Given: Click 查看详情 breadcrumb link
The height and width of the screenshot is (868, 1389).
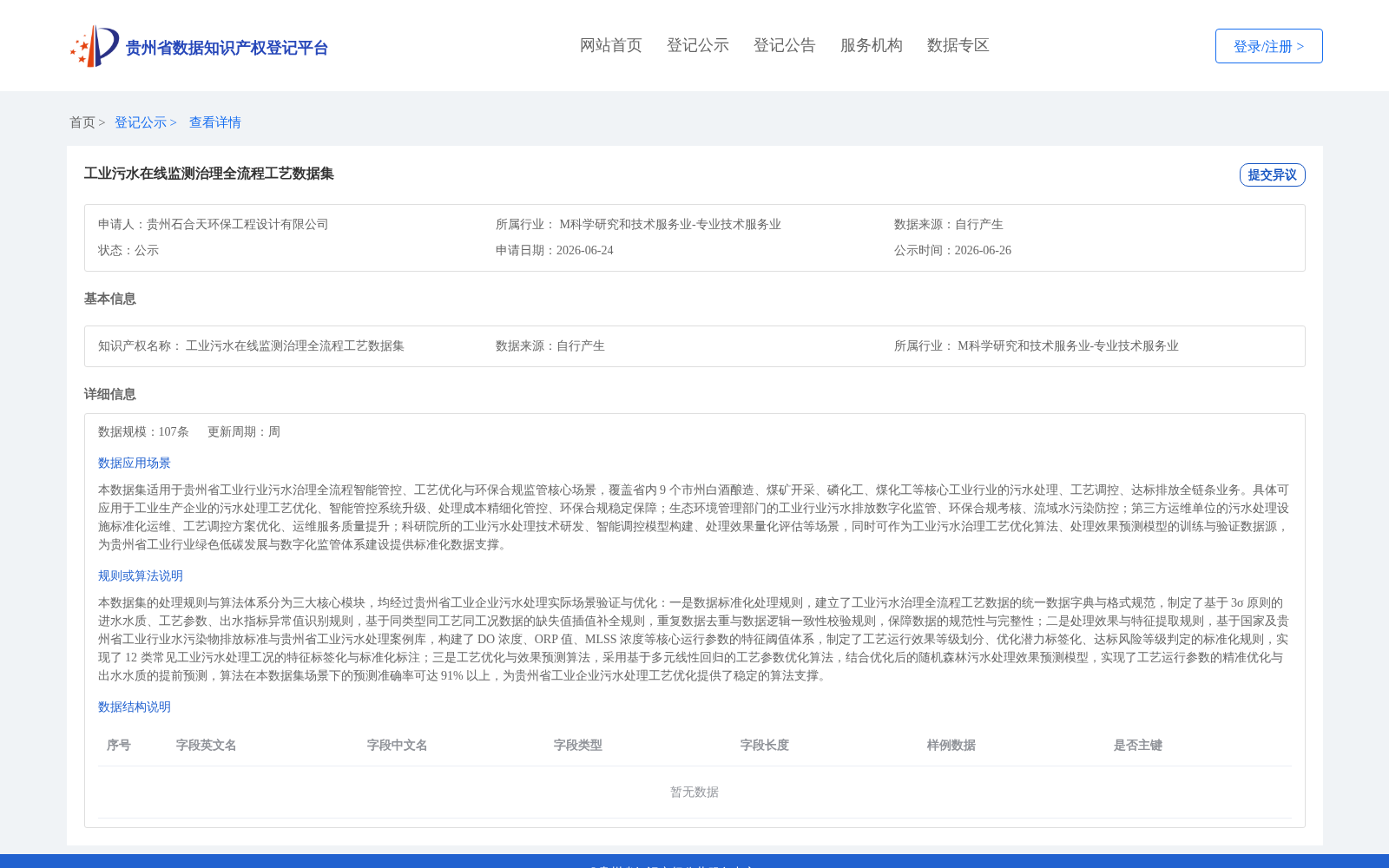Looking at the screenshot, I should pyautogui.click(x=215, y=122).
